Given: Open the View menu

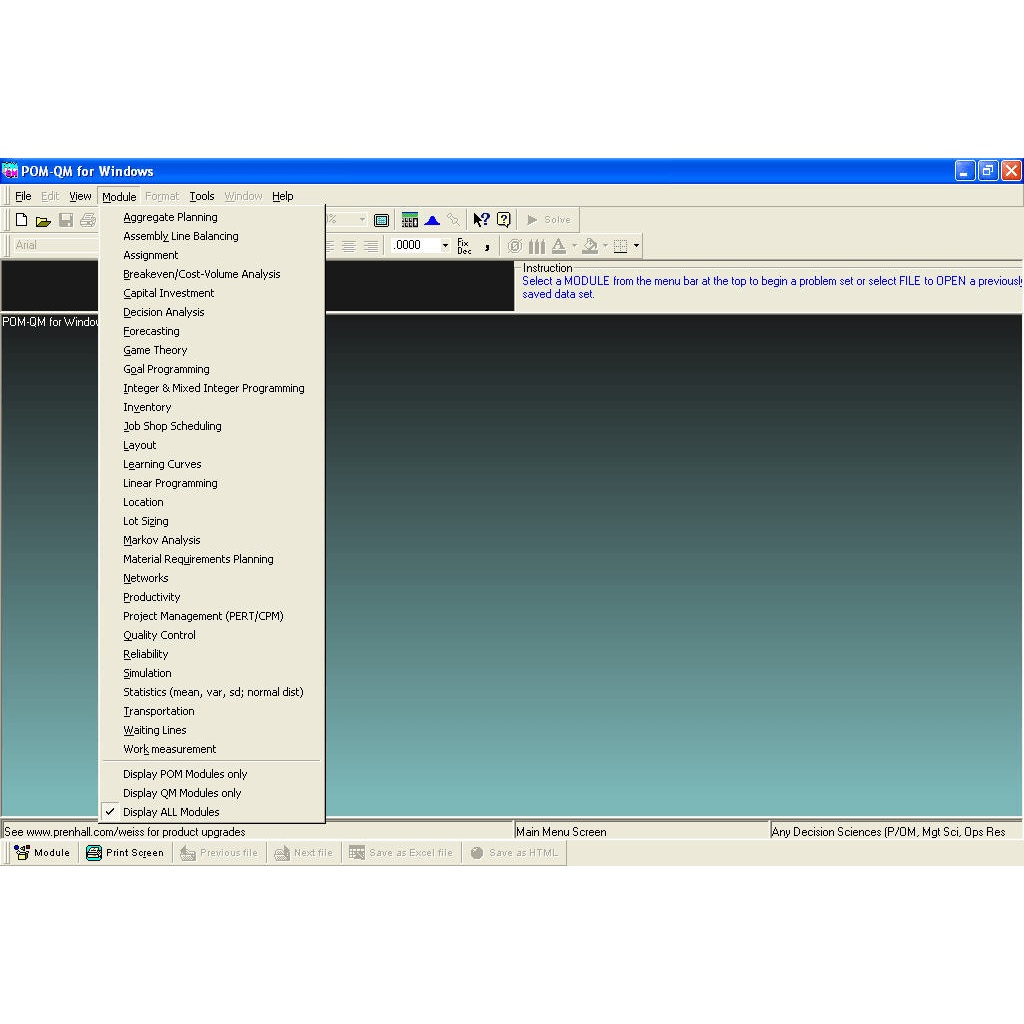Looking at the screenshot, I should (x=80, y=197).
